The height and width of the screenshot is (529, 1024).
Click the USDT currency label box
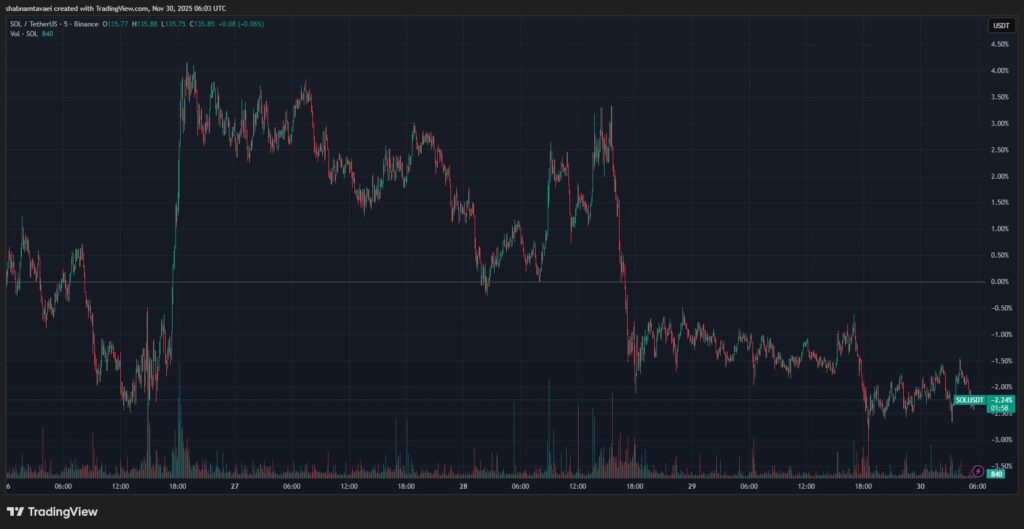(x=1000, y=25)
